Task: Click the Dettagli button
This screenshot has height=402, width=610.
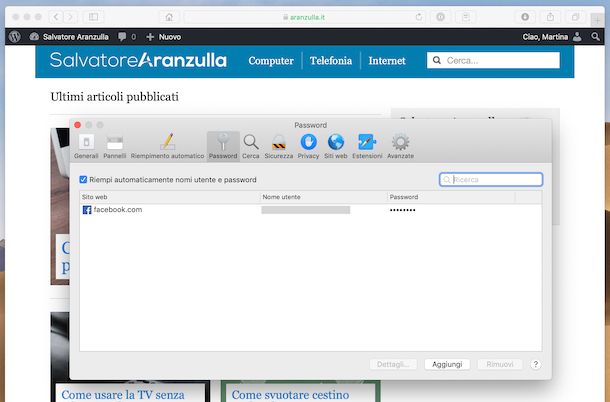Action: pos(393,364)
